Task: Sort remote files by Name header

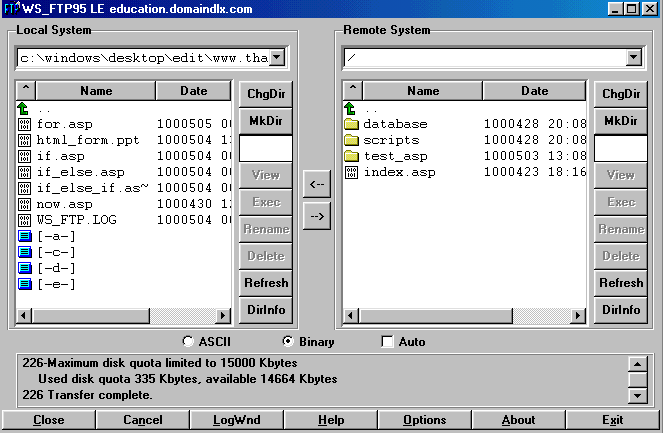Action: (x=423, y=90)
